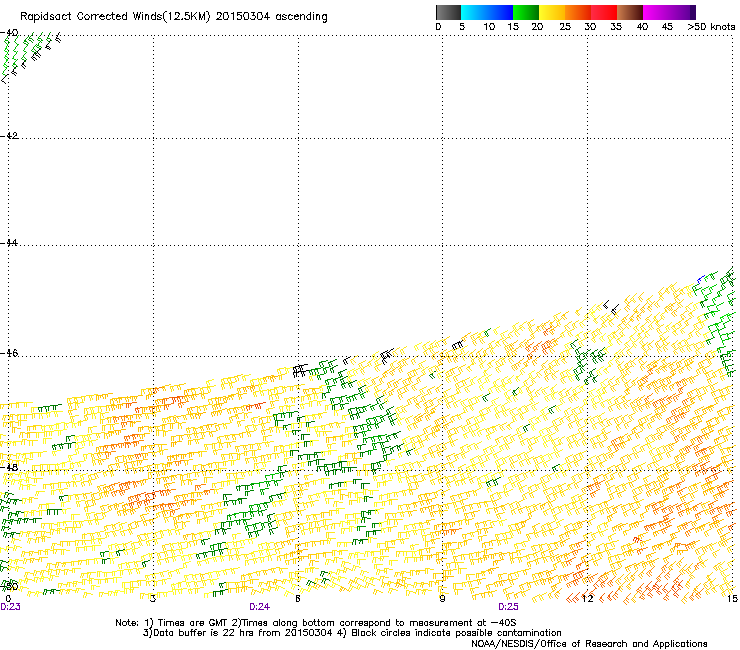Click the '35' legend scale label

(x=616, y=27)
